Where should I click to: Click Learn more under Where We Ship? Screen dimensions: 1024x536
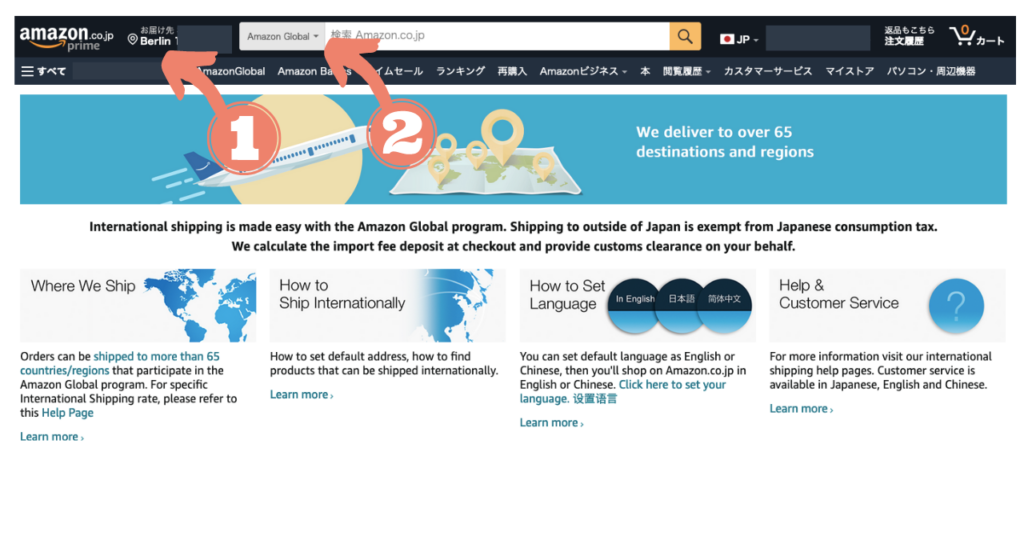(52, 437)
